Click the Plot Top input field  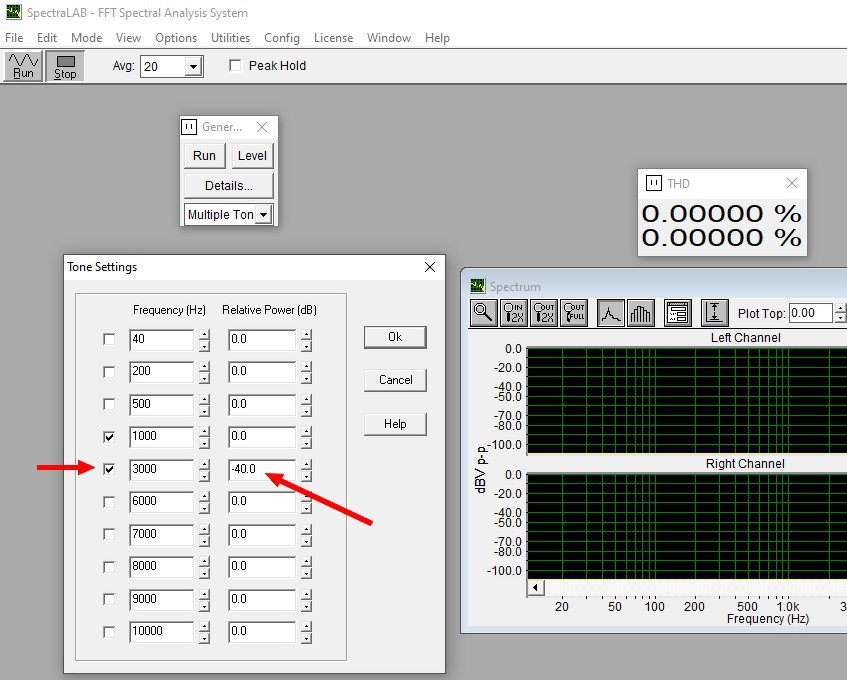coord(810,313)
